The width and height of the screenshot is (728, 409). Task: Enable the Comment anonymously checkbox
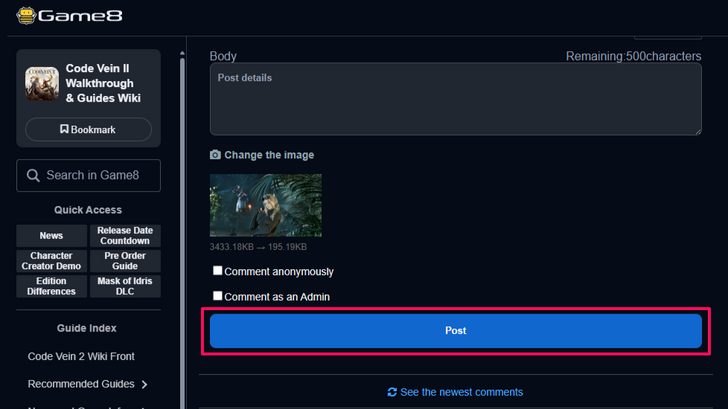pos(218,271)
